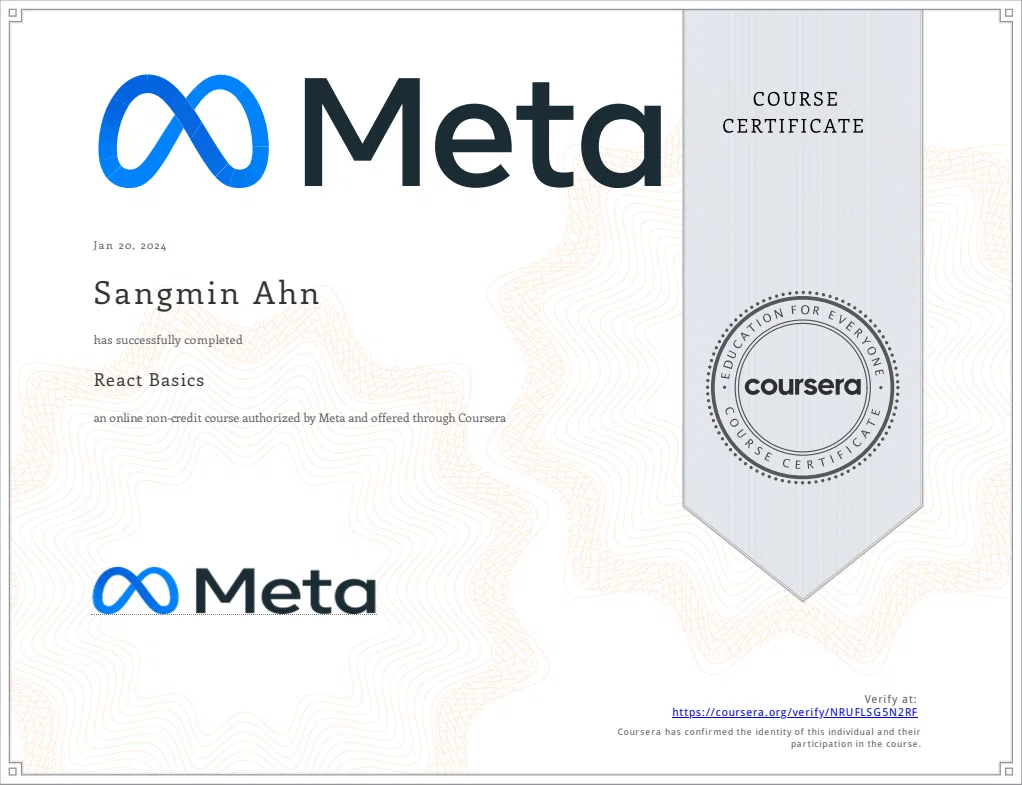This screenshot has height=785, width=1022.
Task: Click the small Meta logo near bottom
Action: [x=234, y=590]
